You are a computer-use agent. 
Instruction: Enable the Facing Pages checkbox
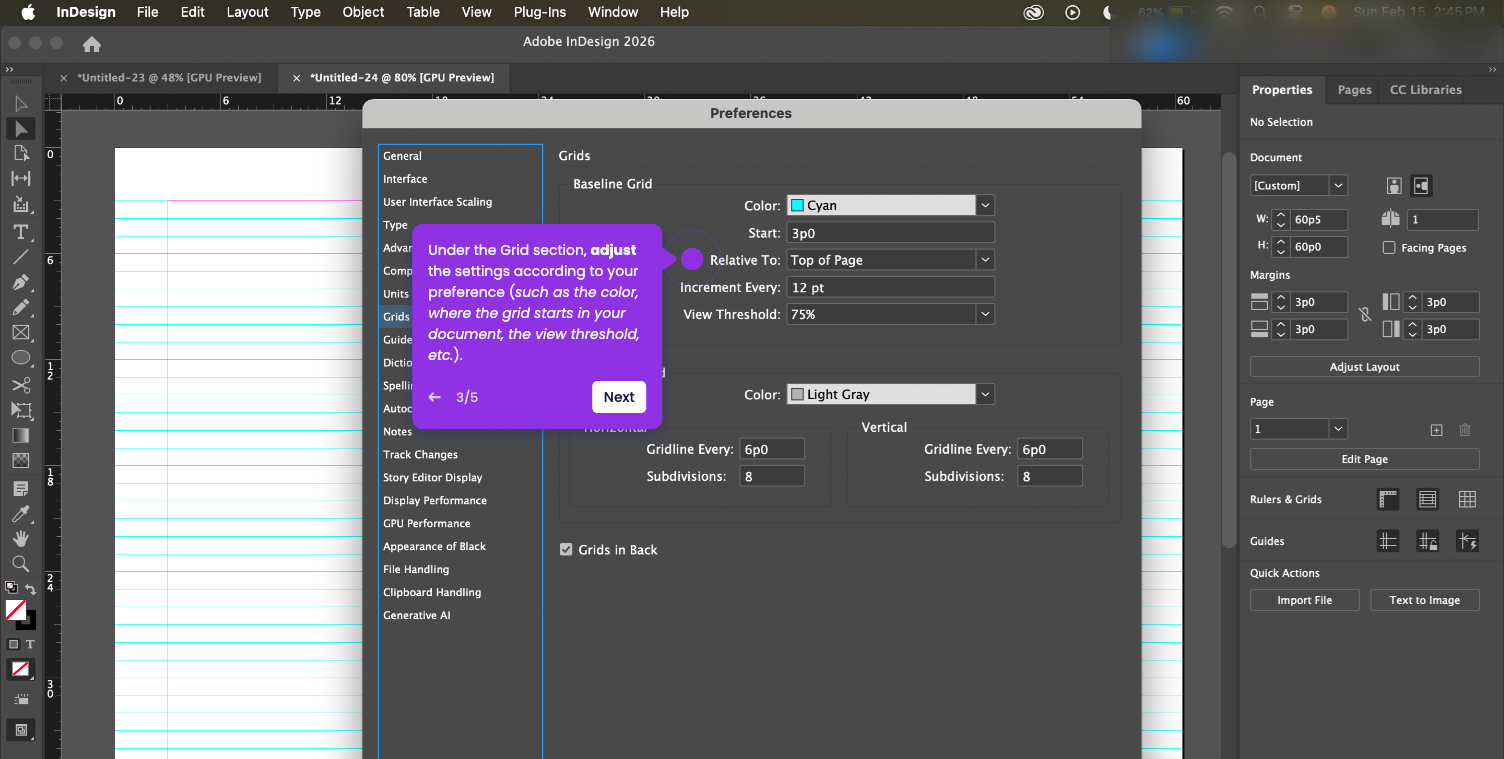tap(1389, 248)
